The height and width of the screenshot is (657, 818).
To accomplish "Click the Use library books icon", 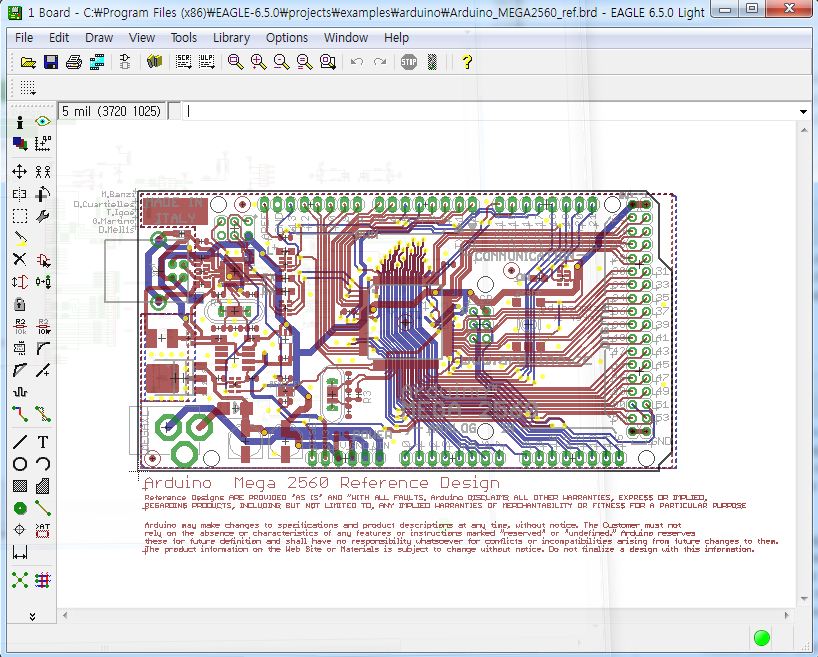I will click(154, 62).
